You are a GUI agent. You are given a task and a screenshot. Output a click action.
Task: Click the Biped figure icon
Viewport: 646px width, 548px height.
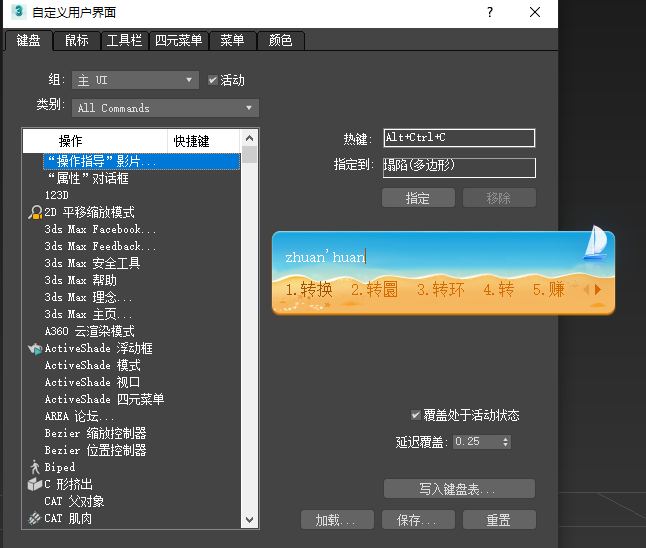point(35,467)
